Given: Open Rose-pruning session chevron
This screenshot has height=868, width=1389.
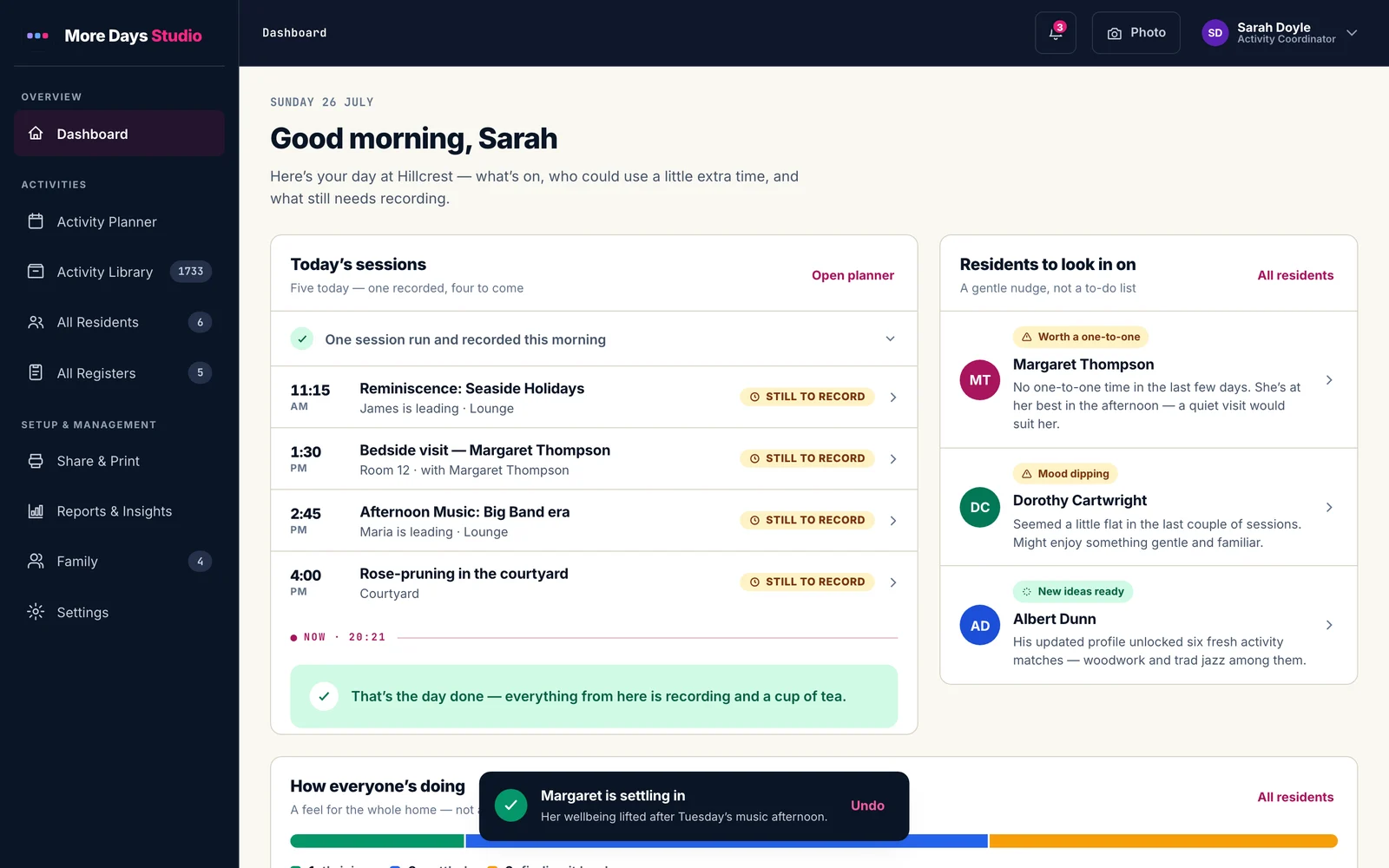Looking at the screenshot, I should point(893,582).
